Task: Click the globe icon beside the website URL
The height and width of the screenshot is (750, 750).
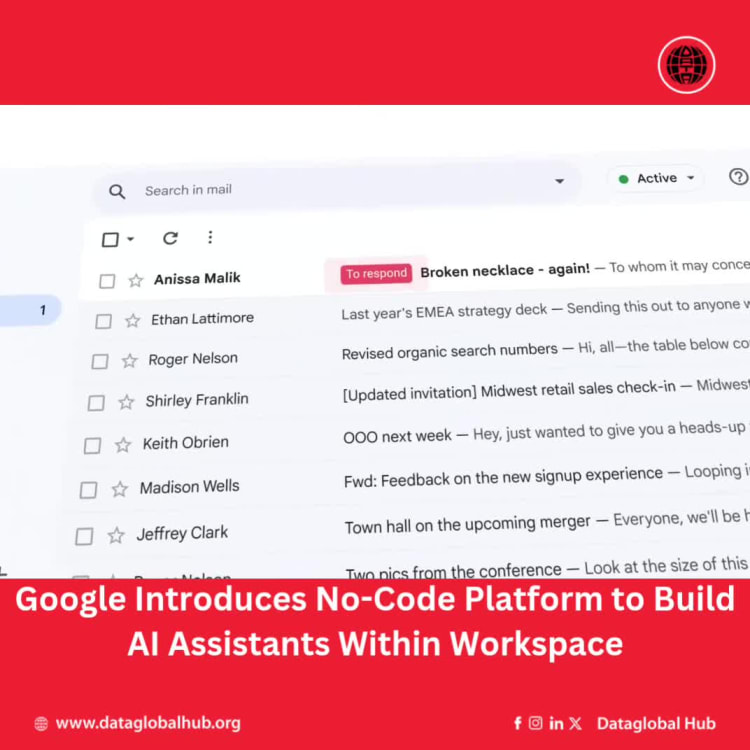Action: tap(41, 724)
